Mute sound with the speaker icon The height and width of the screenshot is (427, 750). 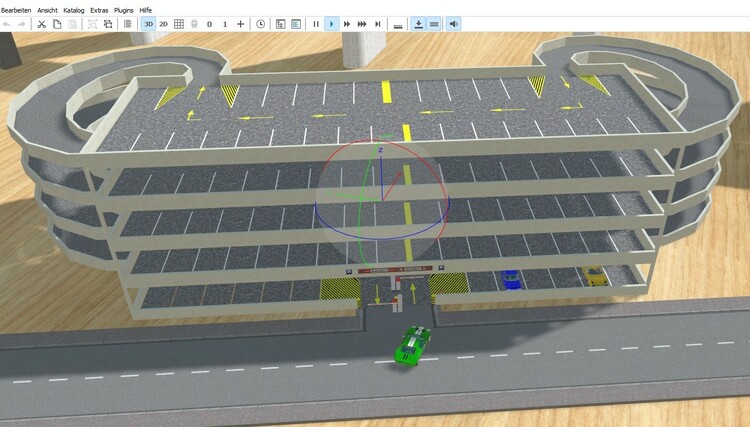coord(453,24)
